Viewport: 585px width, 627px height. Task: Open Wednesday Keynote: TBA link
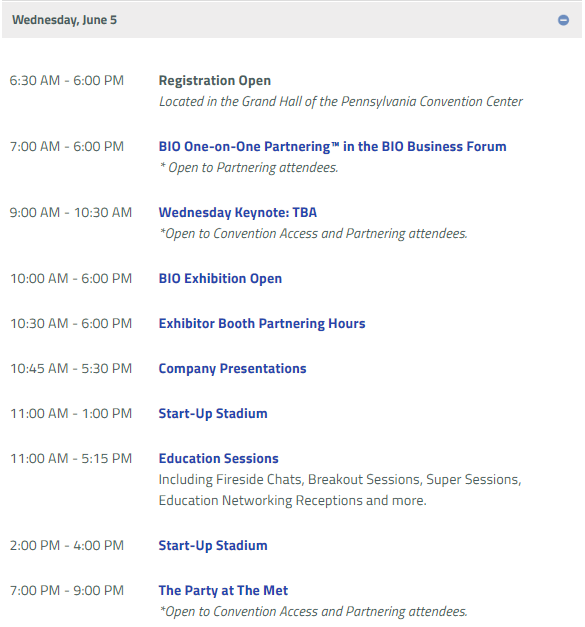[238, 213]
